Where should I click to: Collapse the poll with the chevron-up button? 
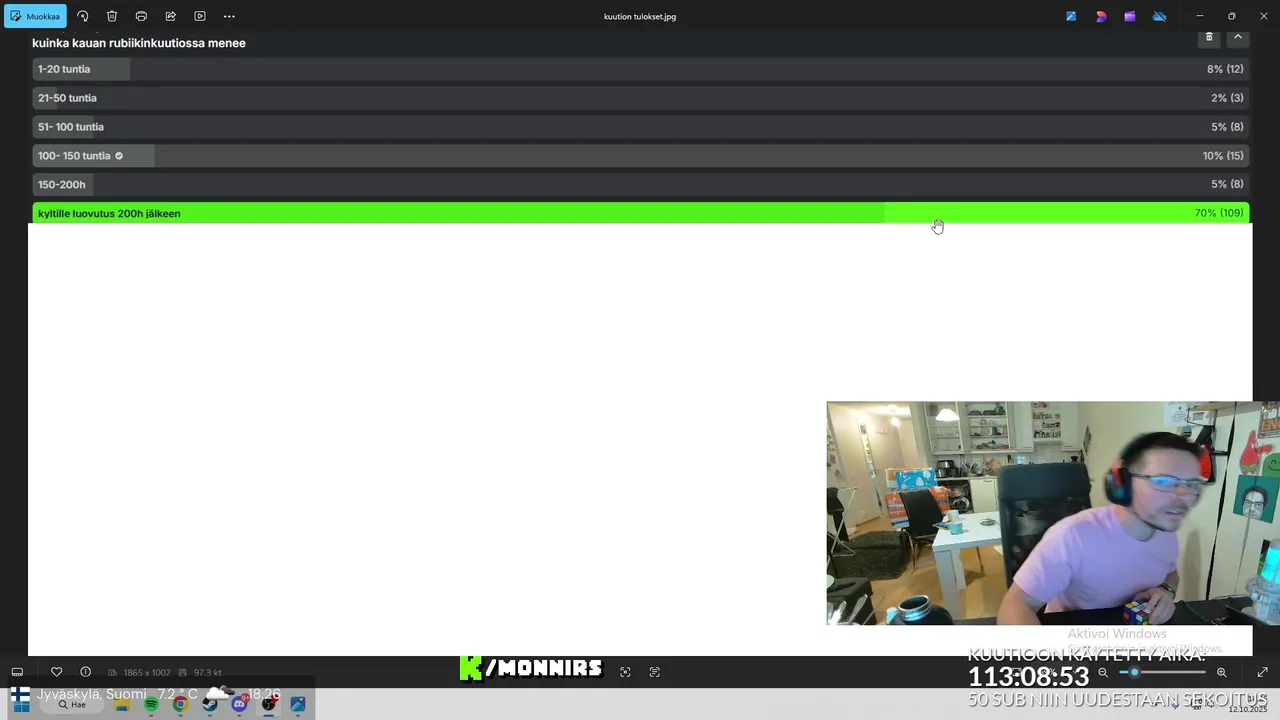[1238, 37]
